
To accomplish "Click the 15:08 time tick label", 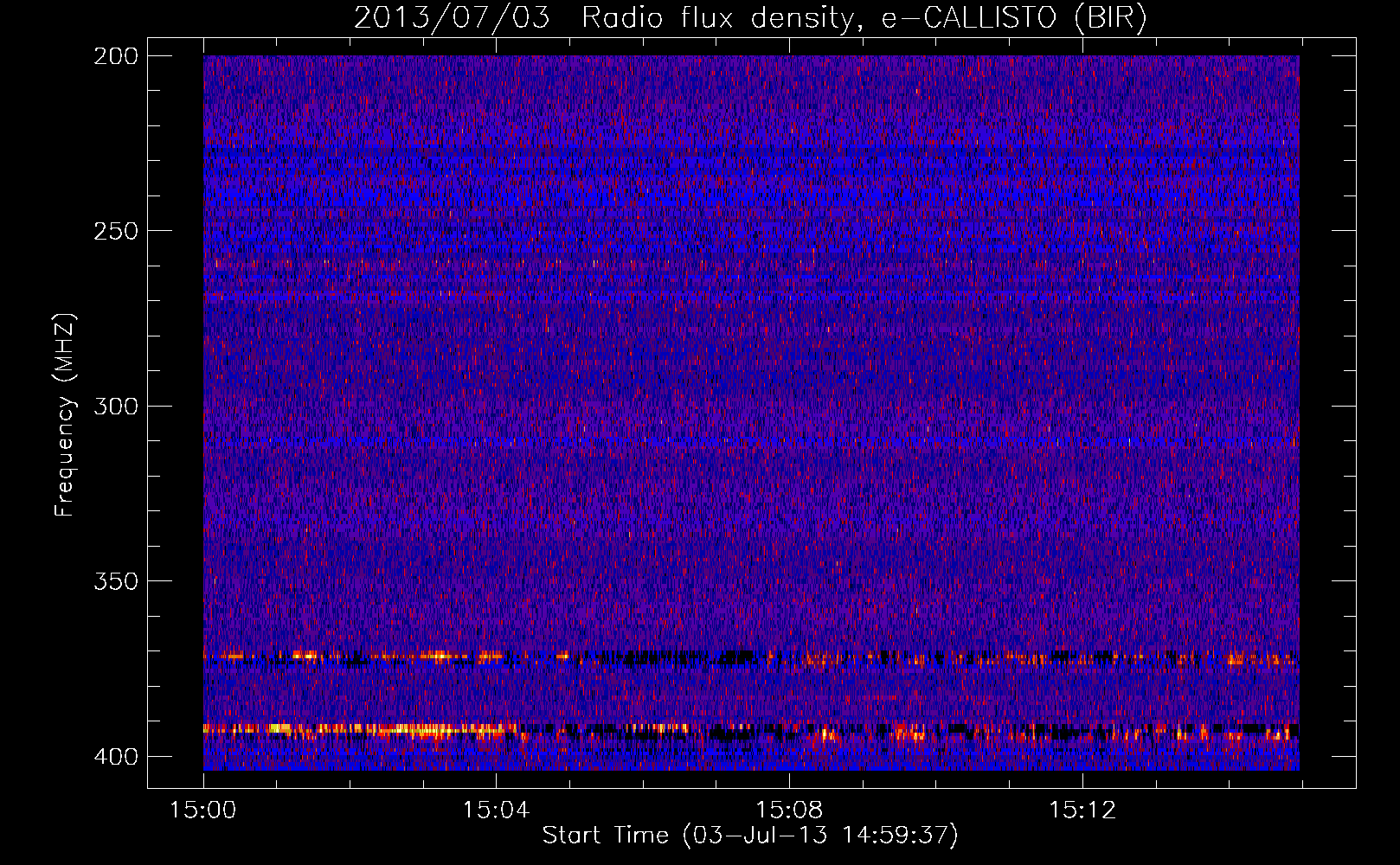I will click(789, 811).
